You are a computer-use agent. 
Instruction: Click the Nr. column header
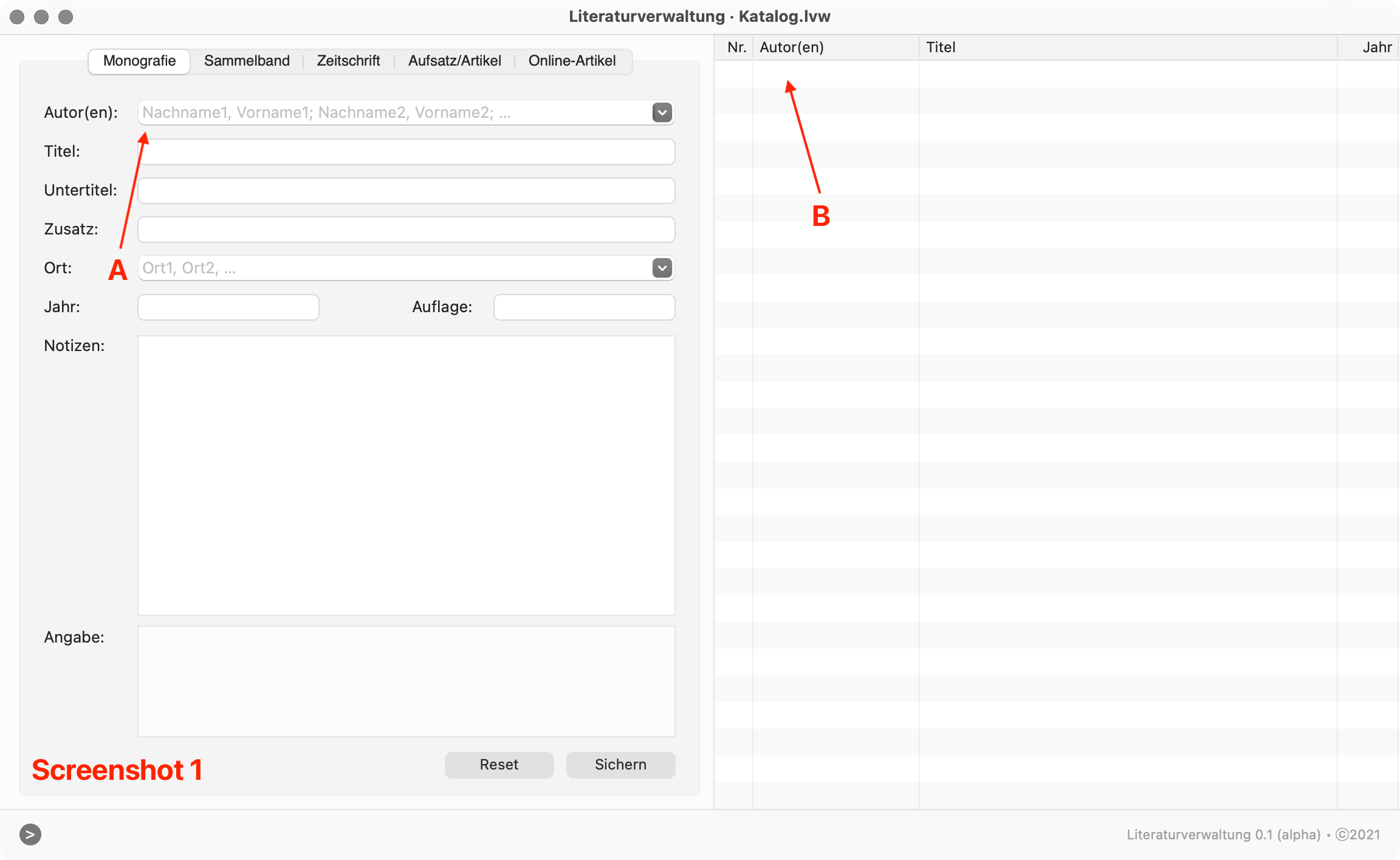[736, 47]
